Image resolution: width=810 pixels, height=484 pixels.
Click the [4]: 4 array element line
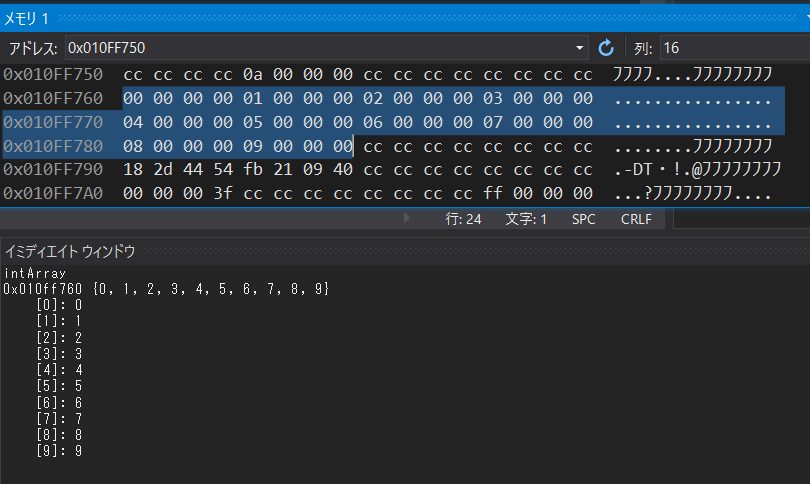tap(59, 370)
